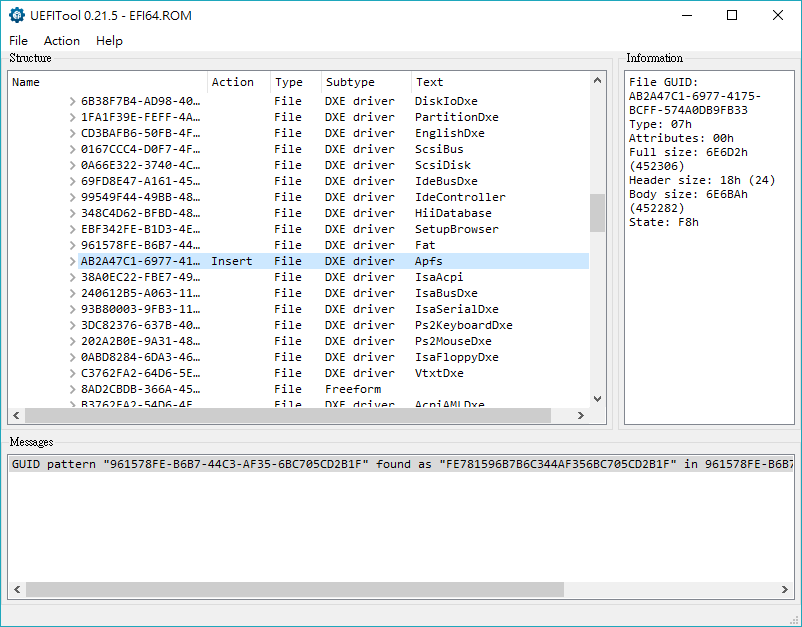Expand the IsaAcpi tree row
Screen dimensions: 802x627
click(73, 277)
